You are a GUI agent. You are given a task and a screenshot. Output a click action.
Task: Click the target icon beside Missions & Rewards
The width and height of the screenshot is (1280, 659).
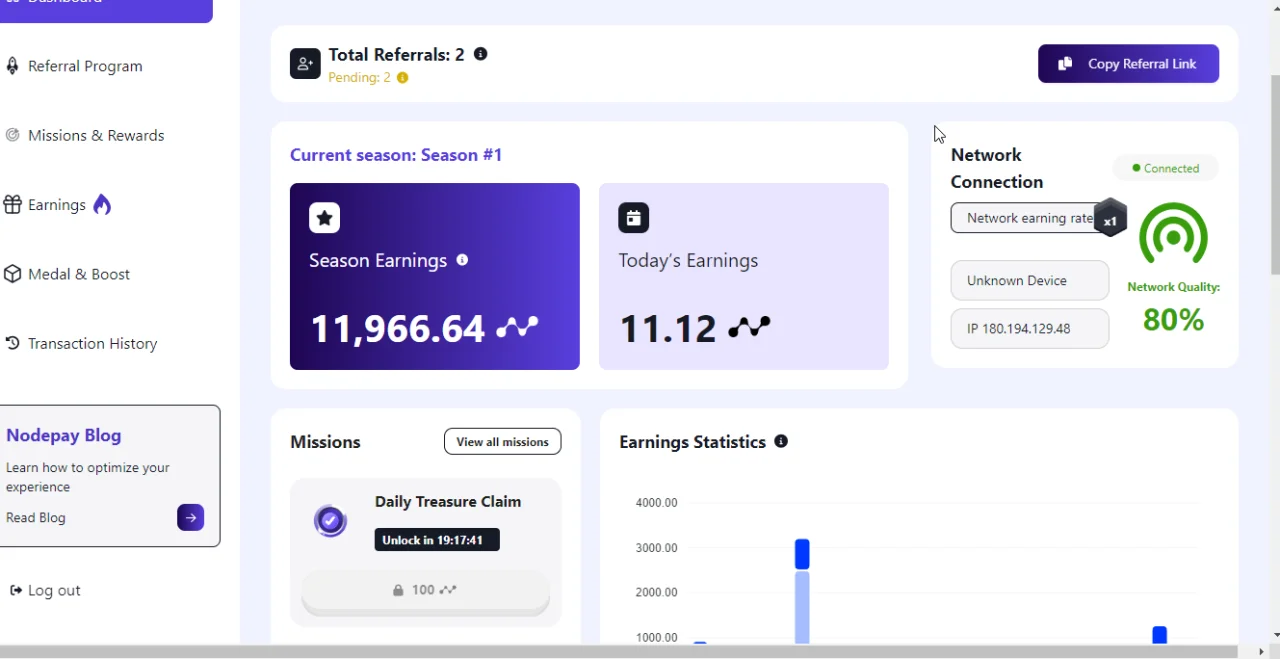[12, 135]
